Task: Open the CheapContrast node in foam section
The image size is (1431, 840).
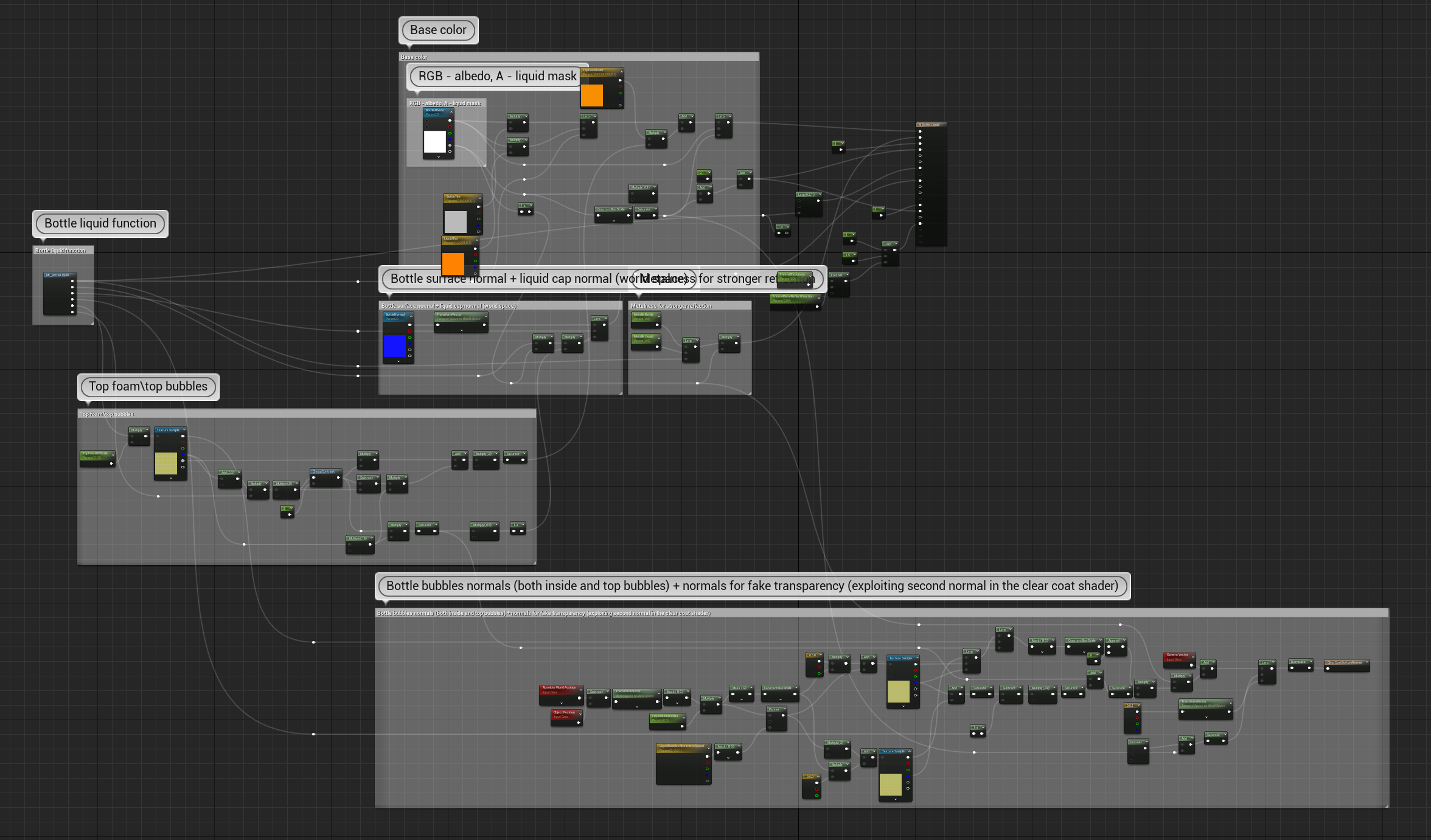Action: (x=324, y=471)
